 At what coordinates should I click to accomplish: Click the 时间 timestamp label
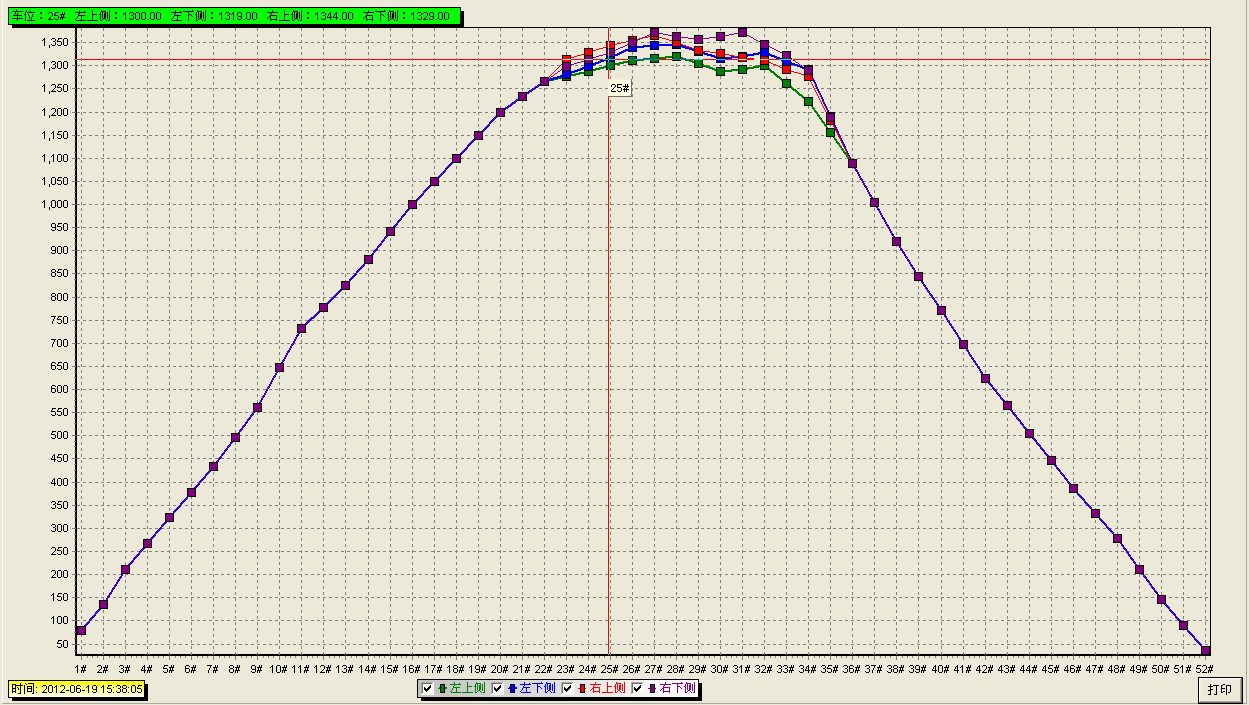[77, 688]
